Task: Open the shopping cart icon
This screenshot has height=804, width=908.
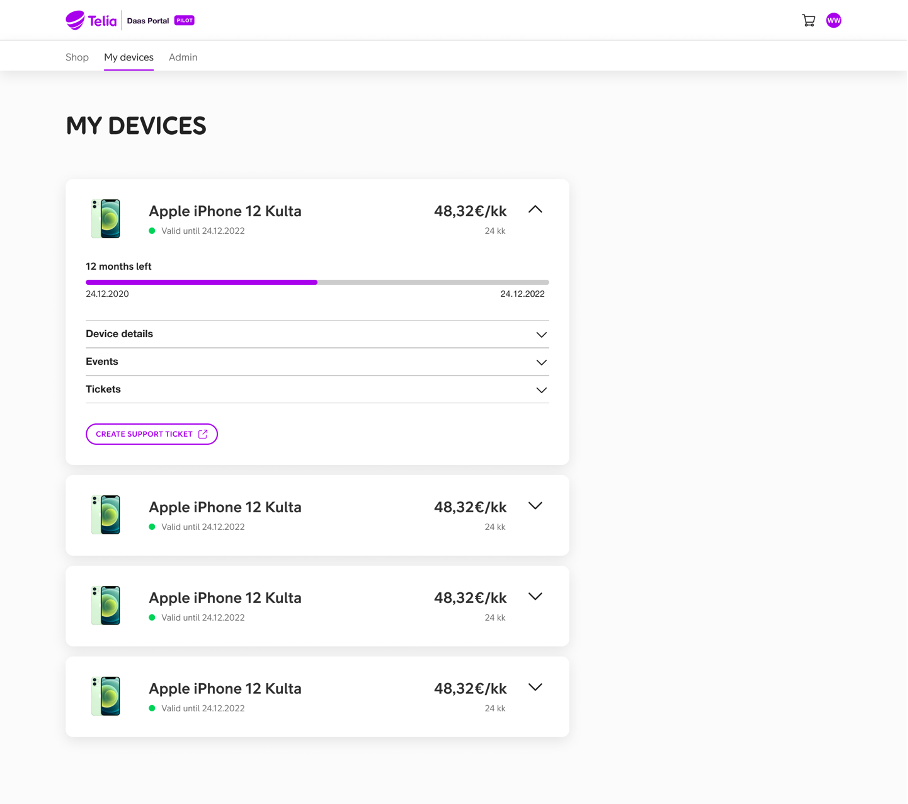Action: 808,21
